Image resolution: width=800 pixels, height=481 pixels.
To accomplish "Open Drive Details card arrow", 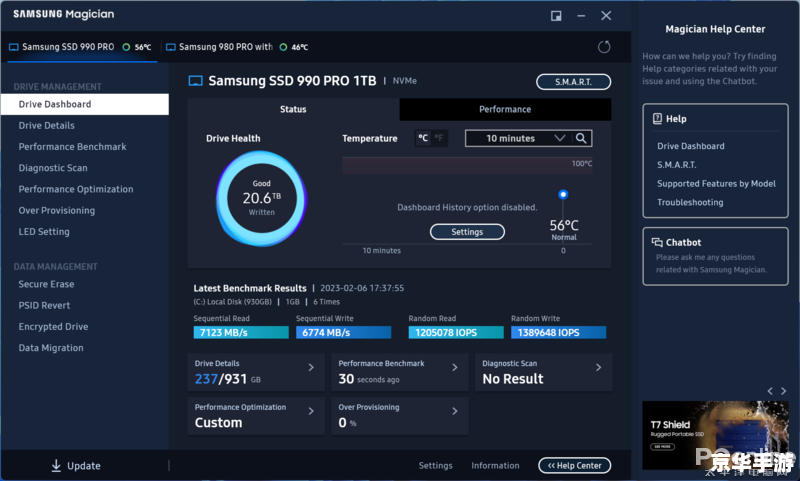I will (x=311, y=367).
